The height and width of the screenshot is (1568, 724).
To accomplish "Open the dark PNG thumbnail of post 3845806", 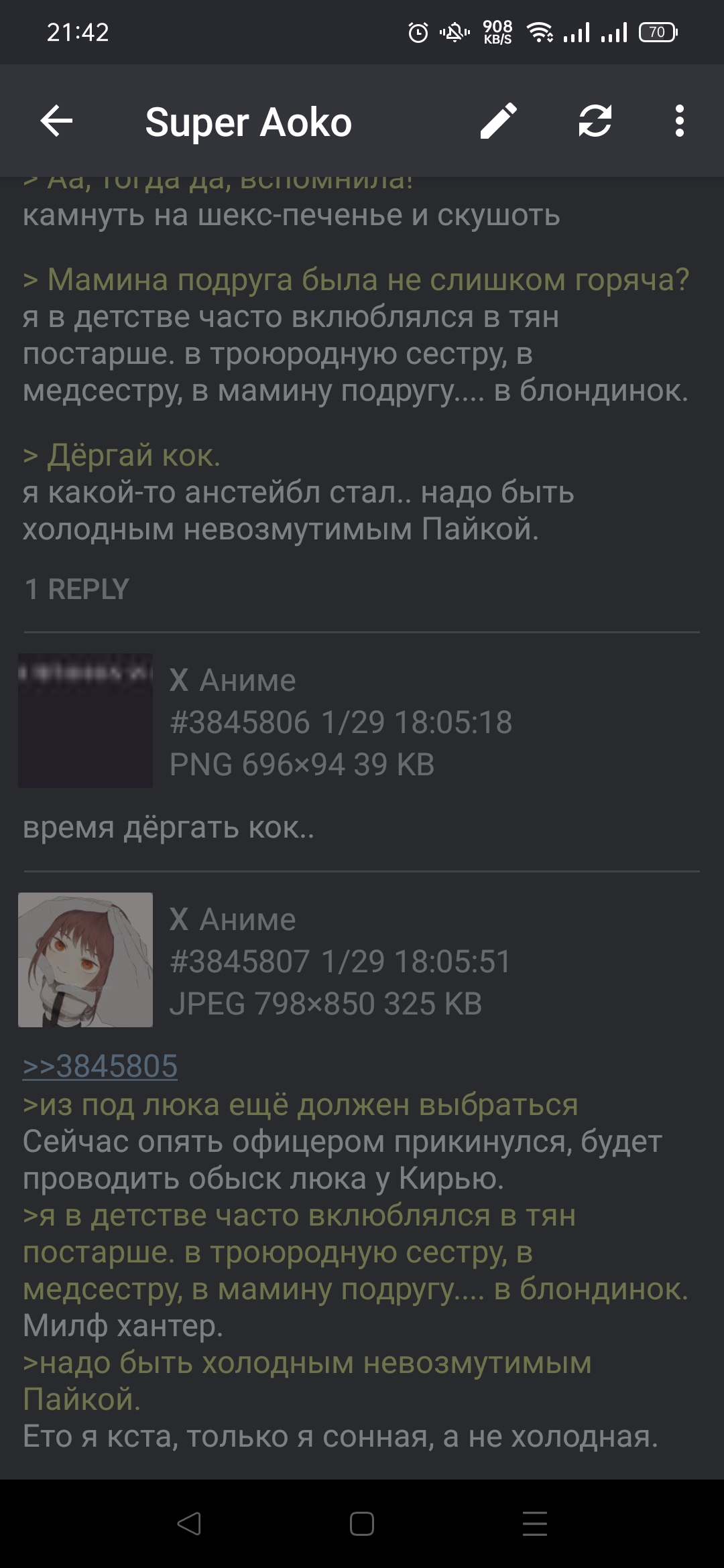I will 85,720.
